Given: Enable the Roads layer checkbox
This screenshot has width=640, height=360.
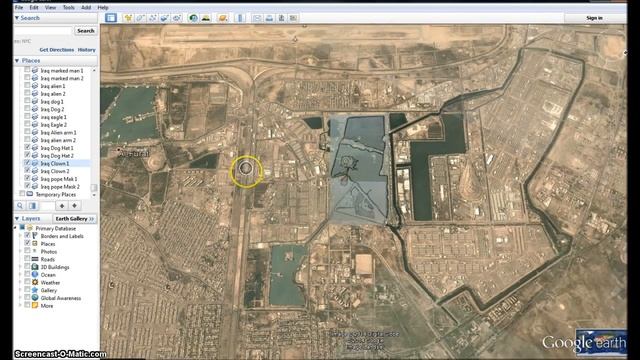Looking at the screenshot, I should (x=27, y=259).
